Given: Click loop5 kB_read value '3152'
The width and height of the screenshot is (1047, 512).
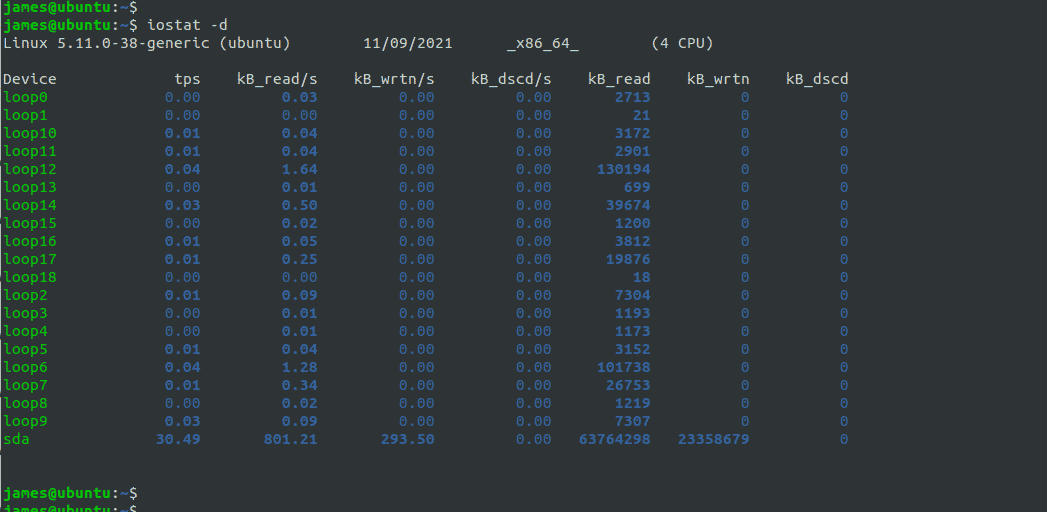Looking at the screenshot, I should click(x=632, y=350).
